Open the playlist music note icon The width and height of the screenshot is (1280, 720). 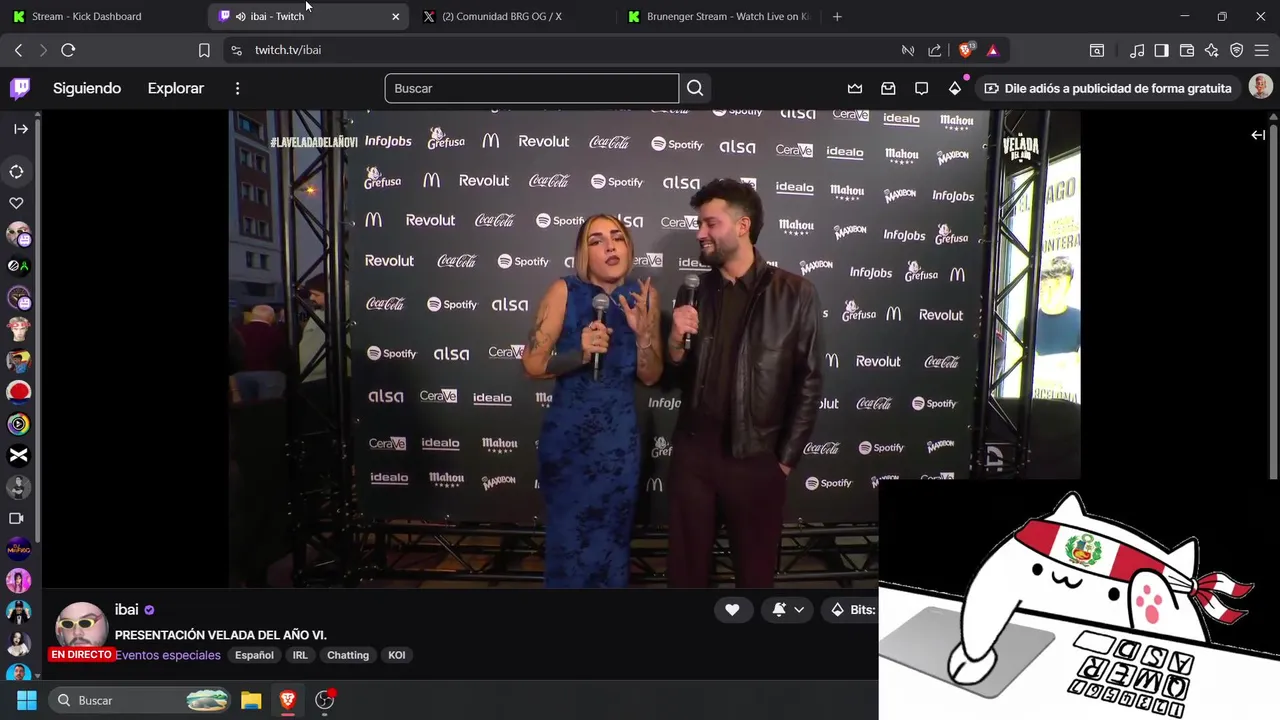tap(1137, 50)
